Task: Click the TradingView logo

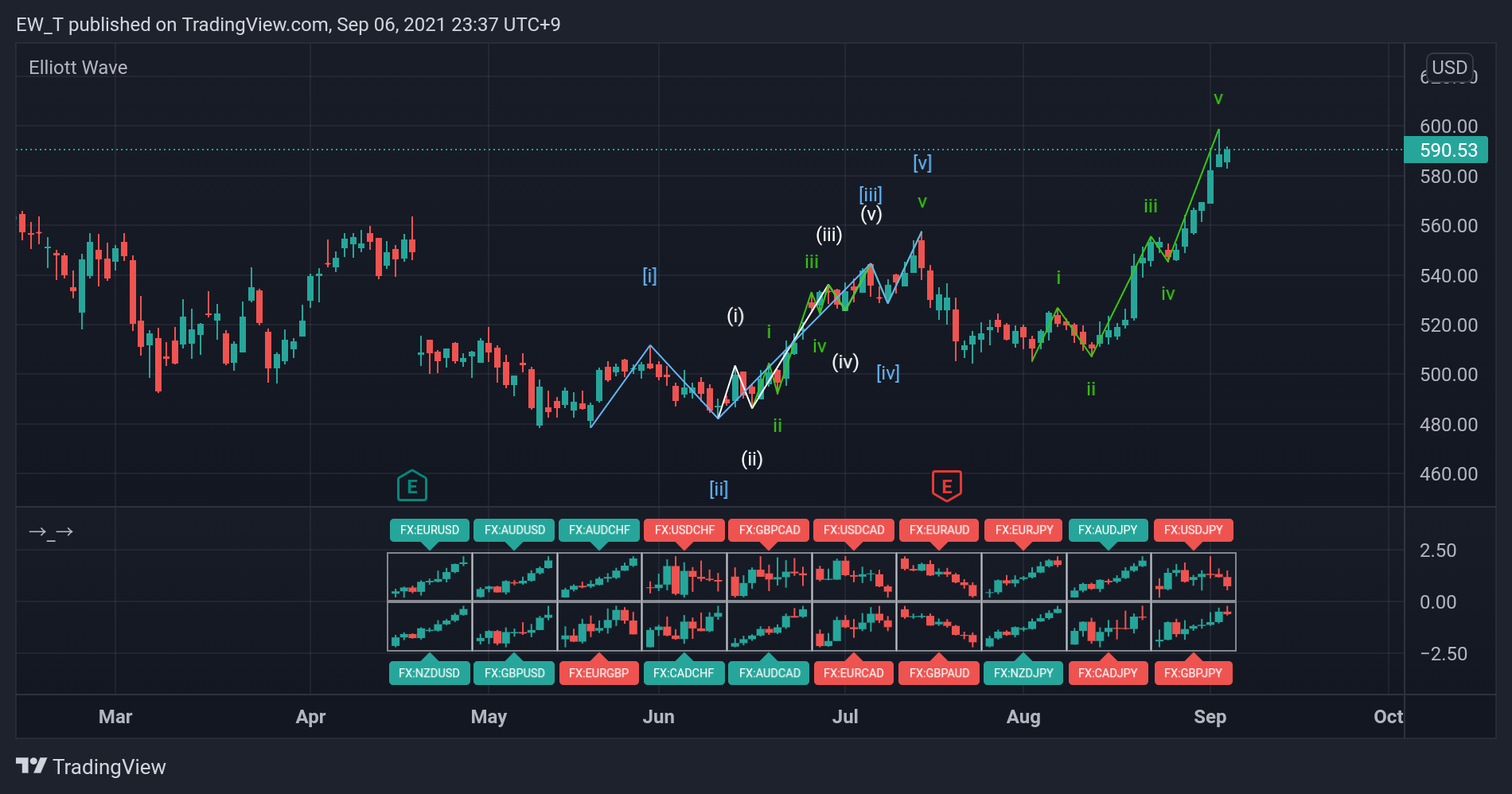Action: coord(91,767)
